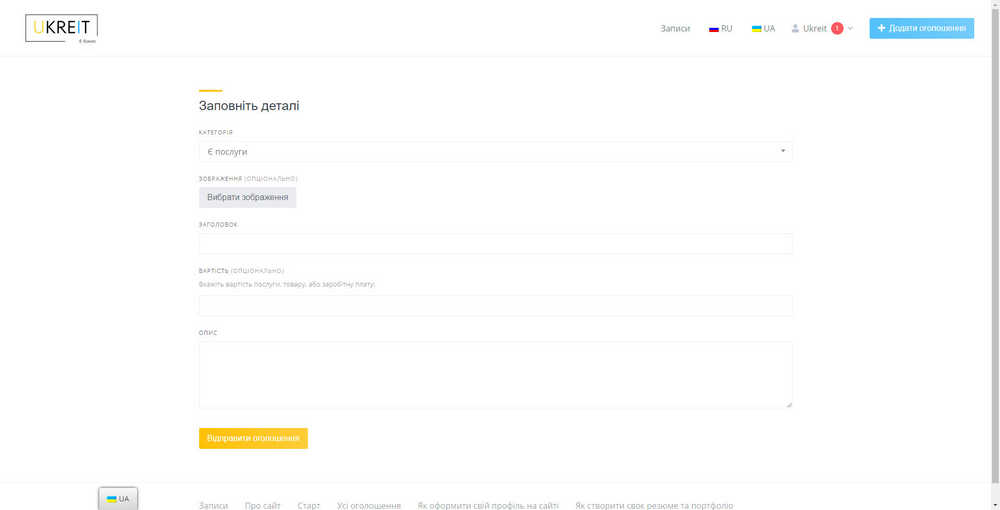This screenshot has width=1000, height=510.
Task: Submit with Відправити оголошення button
Action: pyautogui.click(x=253, y=438)
